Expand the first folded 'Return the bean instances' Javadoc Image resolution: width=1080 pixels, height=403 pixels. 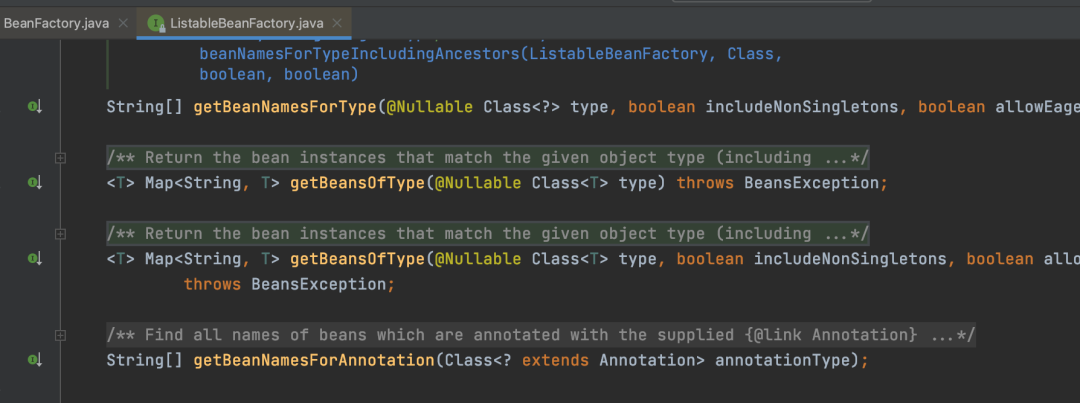(x=61, y=158)
